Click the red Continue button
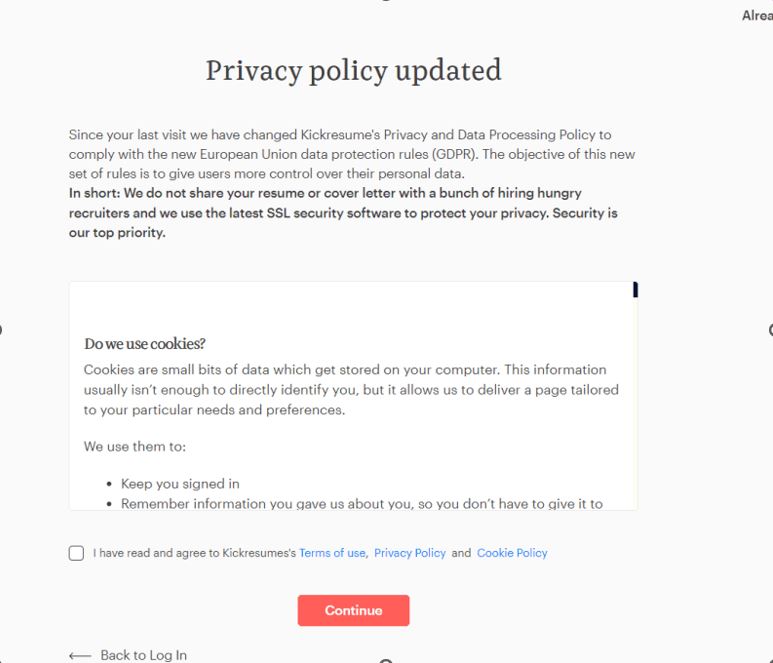The width and height of the screenshot is (773, 663). click(x=353, y=610)
